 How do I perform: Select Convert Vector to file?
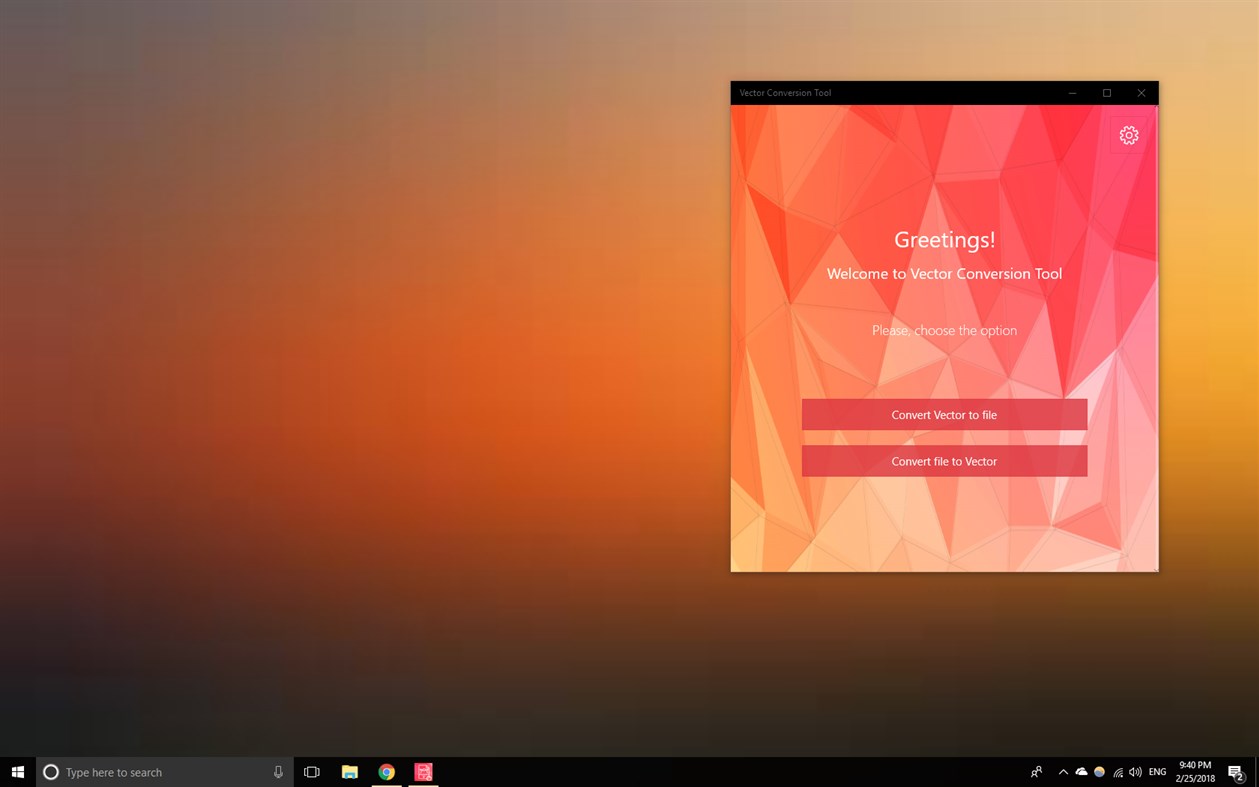click(943, 414)
